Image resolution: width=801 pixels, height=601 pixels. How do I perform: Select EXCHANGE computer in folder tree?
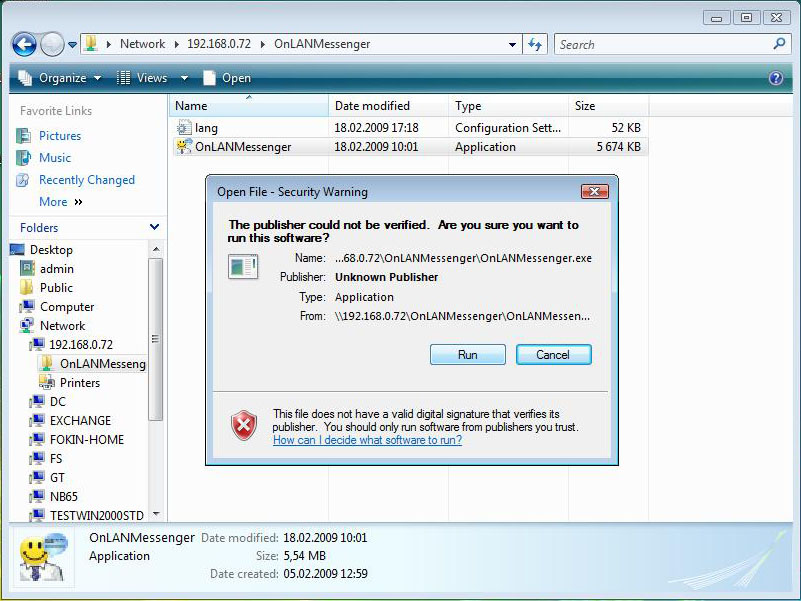(80, 421)
